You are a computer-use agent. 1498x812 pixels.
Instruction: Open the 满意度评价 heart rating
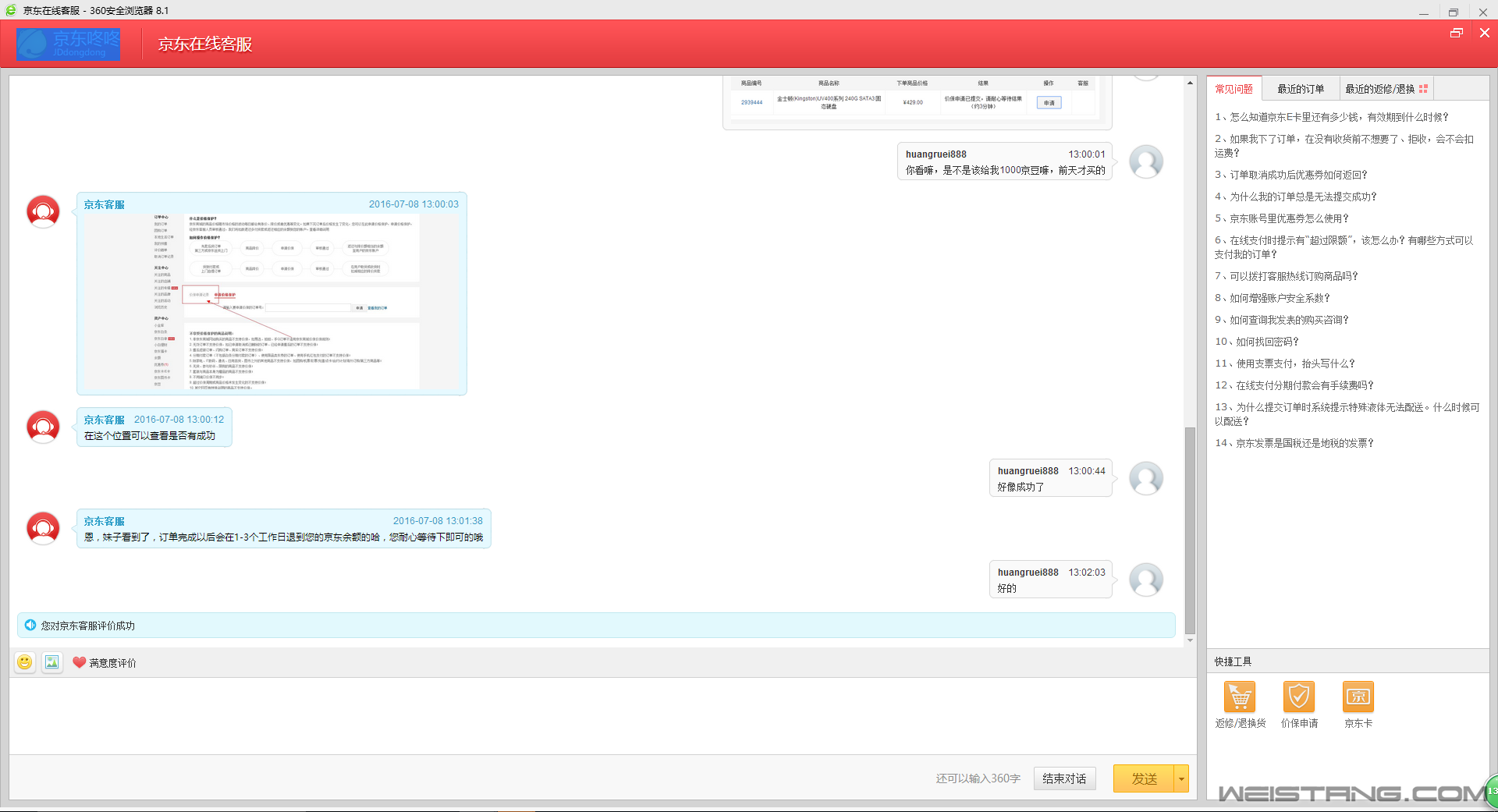coord(105,663)
